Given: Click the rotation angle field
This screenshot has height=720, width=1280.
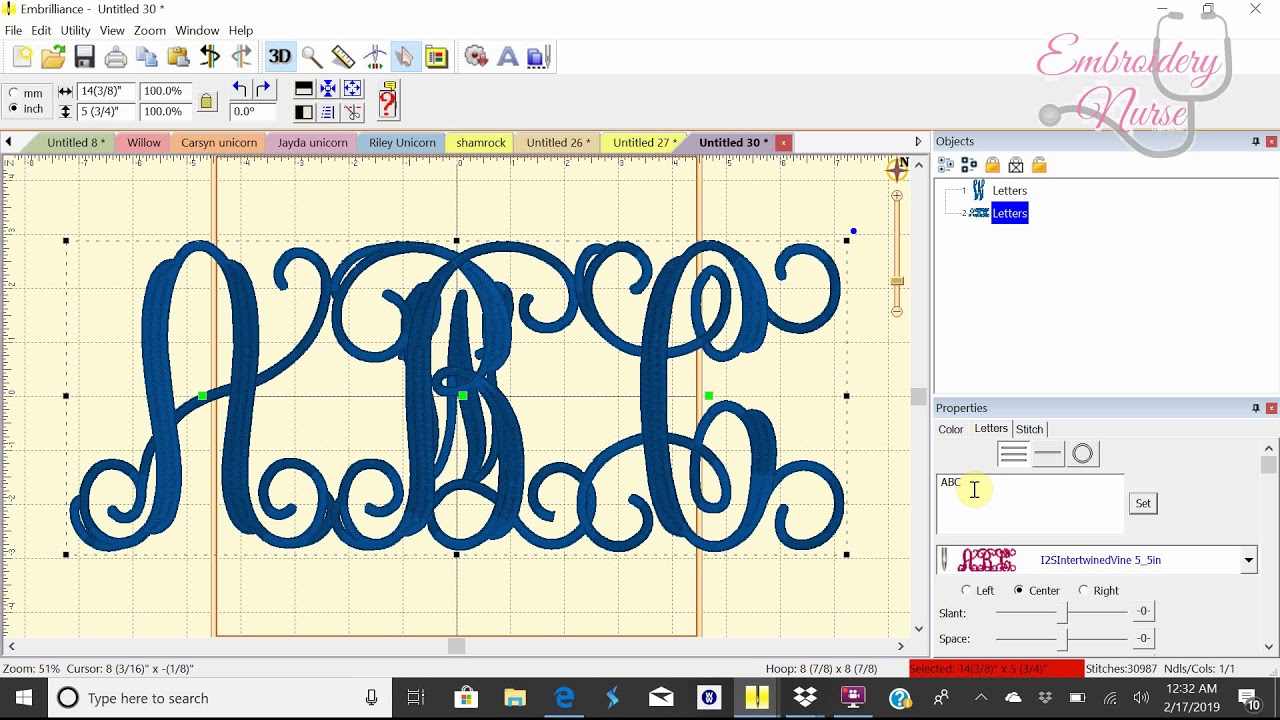Looking at the screenshot, I should pos(252,112).
